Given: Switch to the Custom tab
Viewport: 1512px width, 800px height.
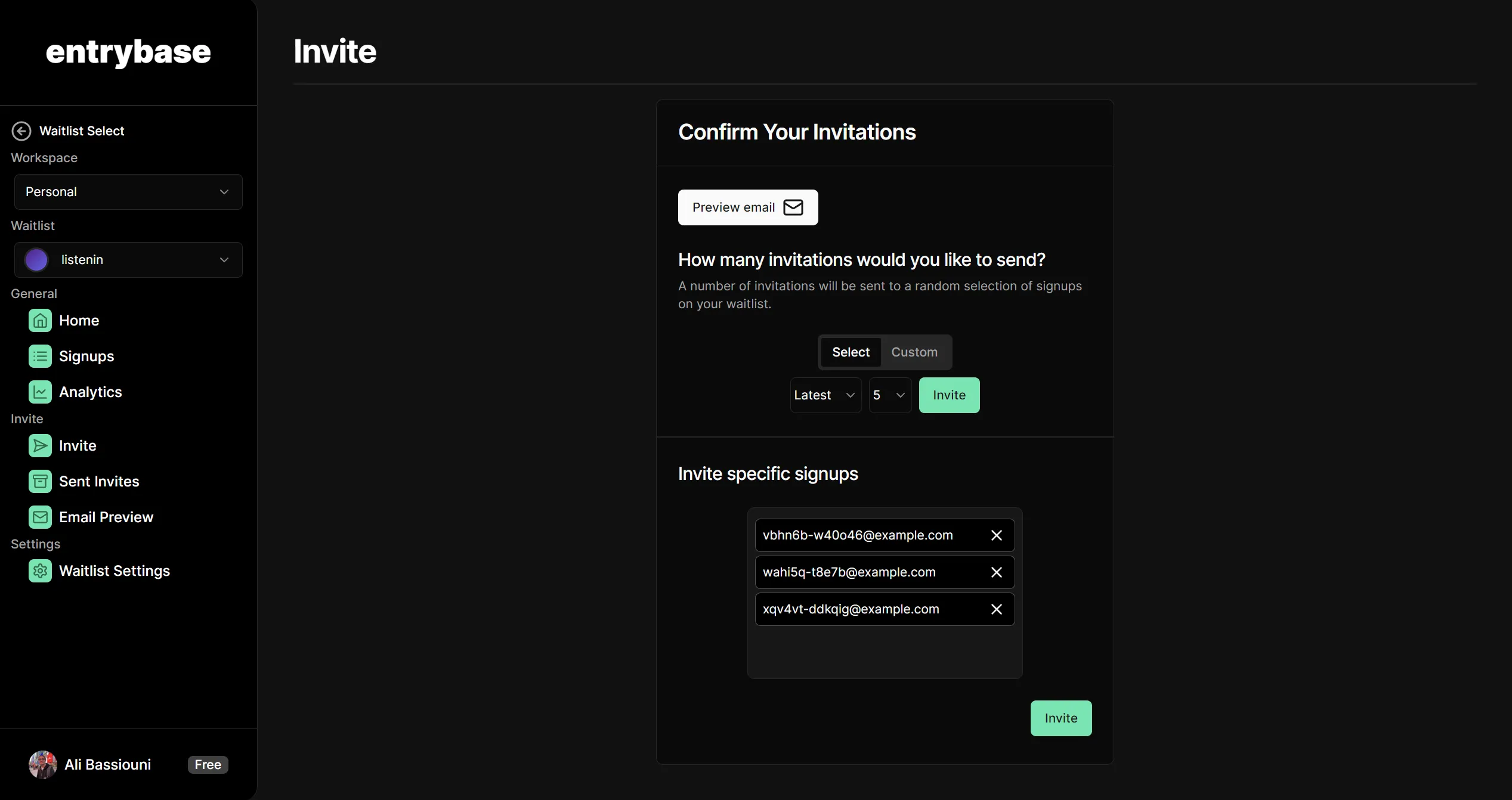Looking at the screenshot, I should 914,352.
